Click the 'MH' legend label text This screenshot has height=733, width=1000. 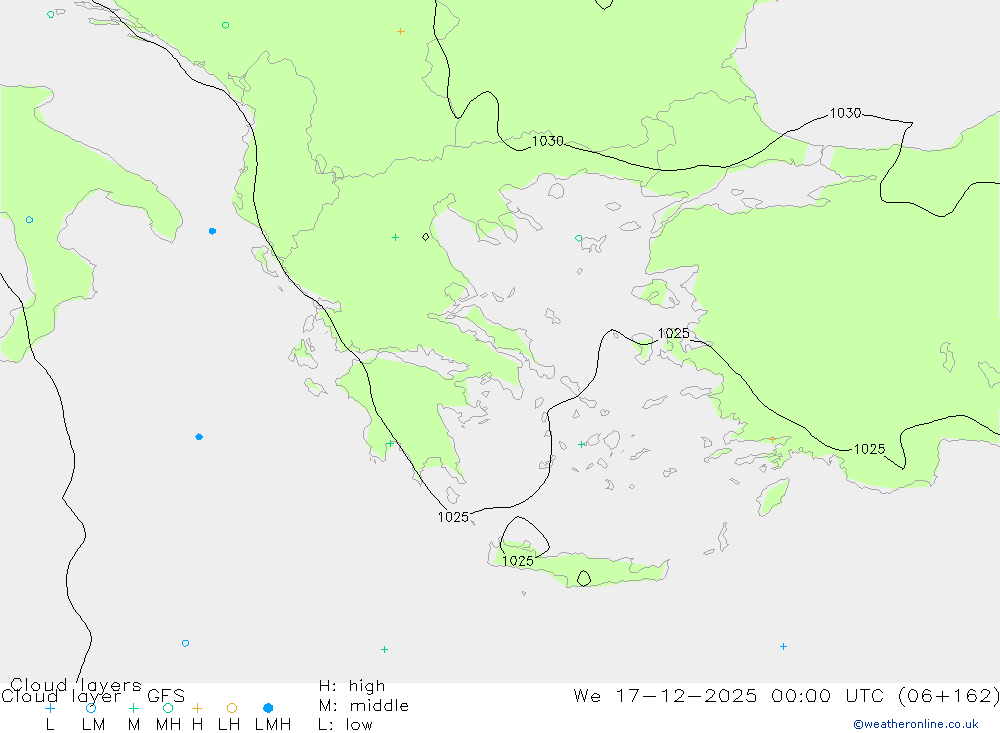click(168, 725)
